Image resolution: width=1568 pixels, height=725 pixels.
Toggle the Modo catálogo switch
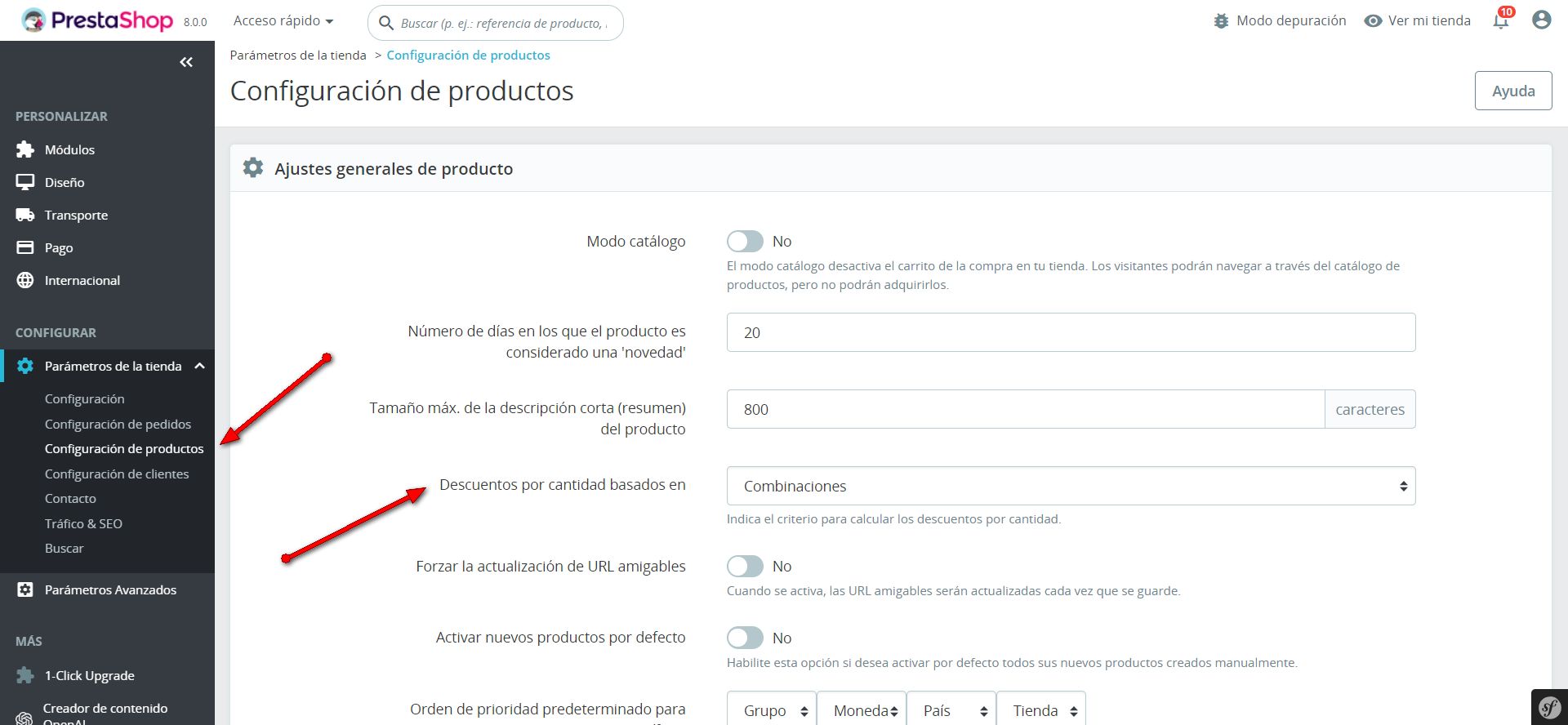[x=745, y=241]
